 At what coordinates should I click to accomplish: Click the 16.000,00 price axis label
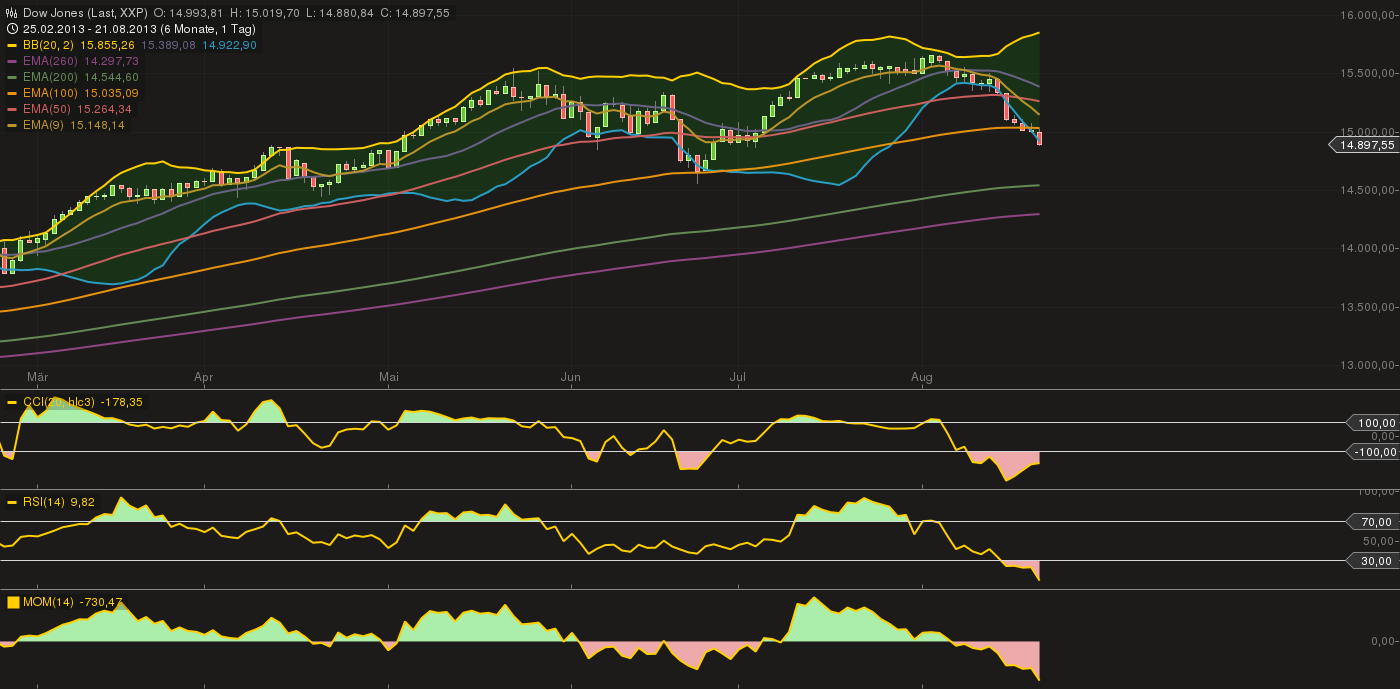[x=1369, y=15]
